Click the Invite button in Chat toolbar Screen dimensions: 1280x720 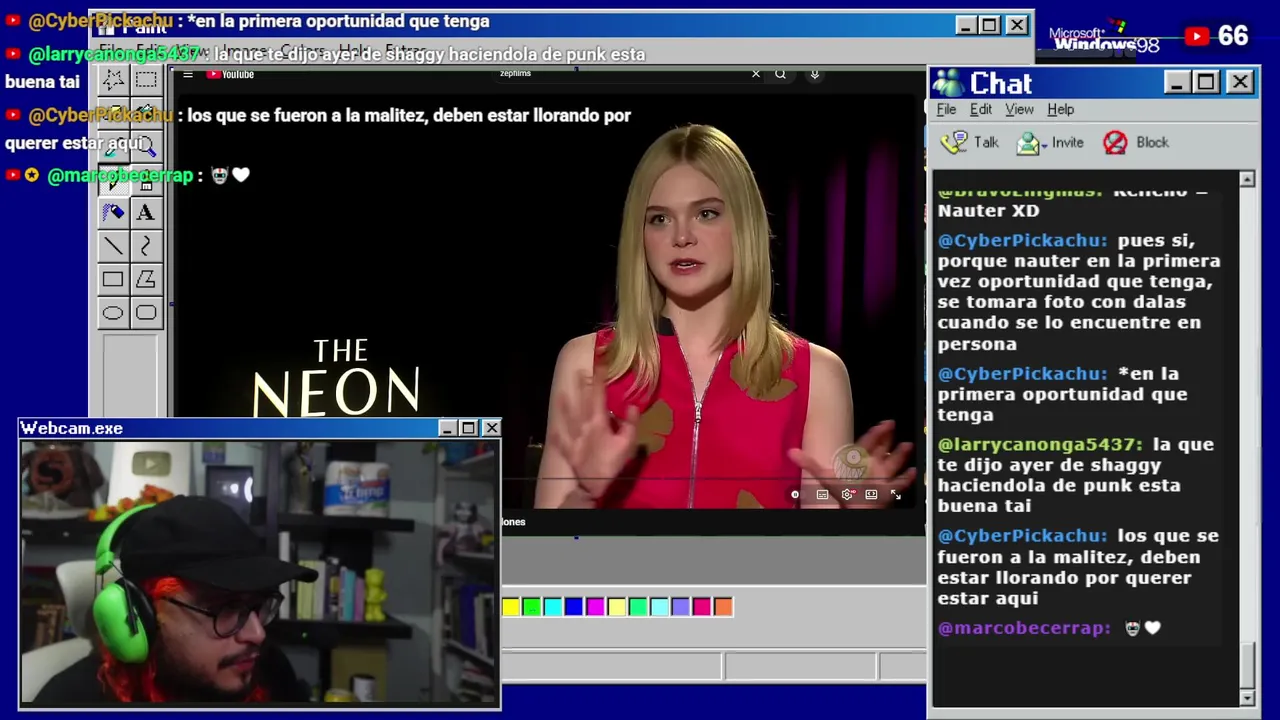click(x=1050, y=142)
